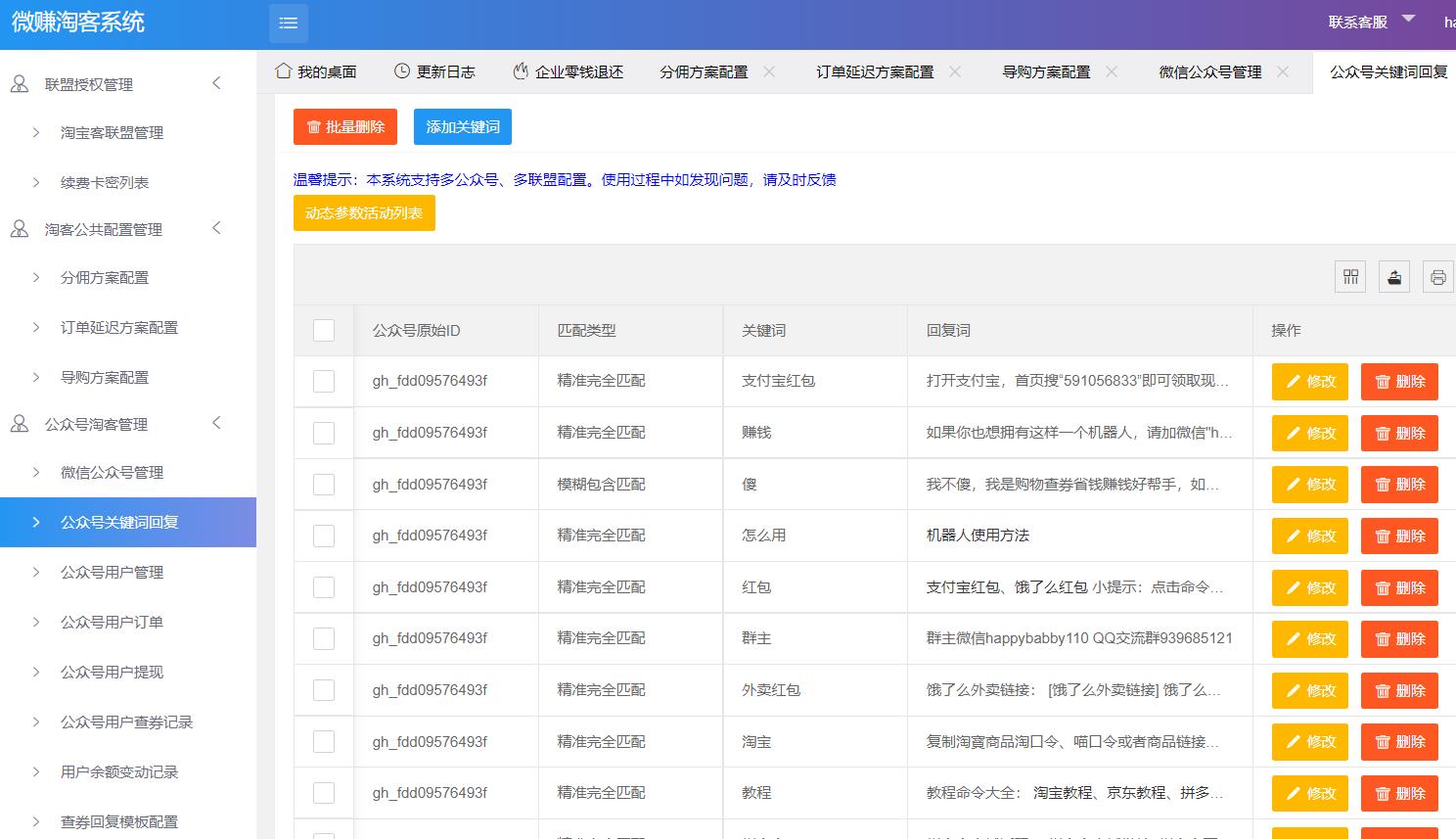Open sidebar item 公众号用户管理
The image size is (1456, 839).
112,572
